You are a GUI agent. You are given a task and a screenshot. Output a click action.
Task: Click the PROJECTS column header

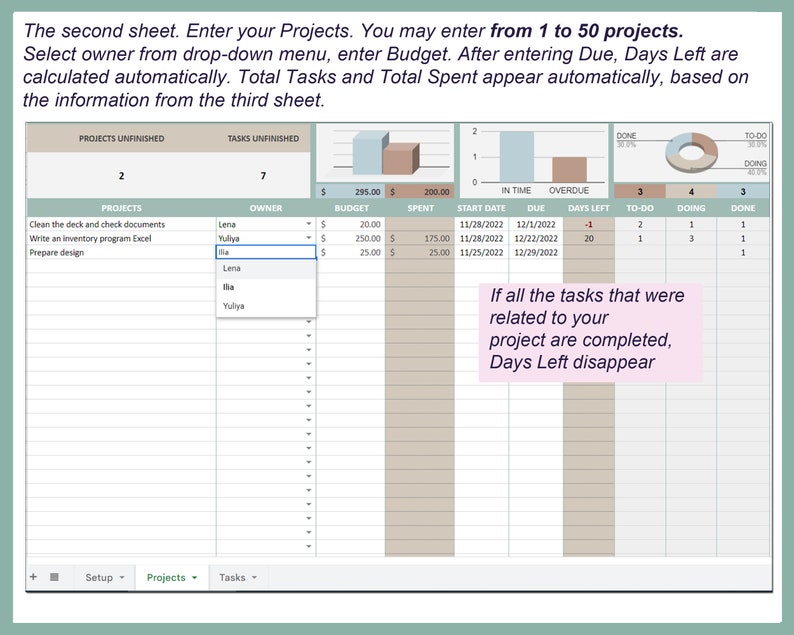pyautogui.click(x=122, y=208)
